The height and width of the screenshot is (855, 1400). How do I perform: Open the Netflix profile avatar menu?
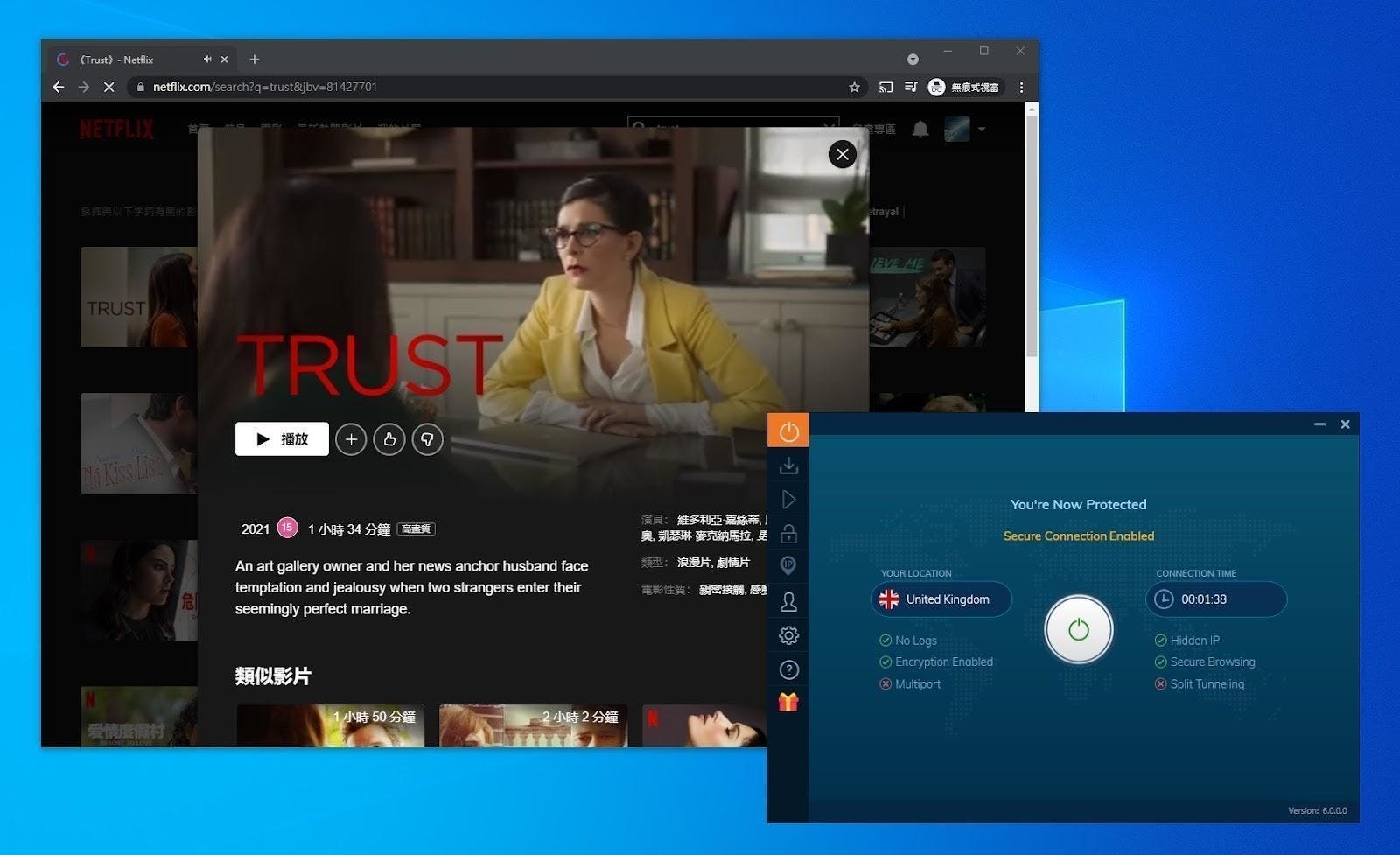click(x=957, y=130)
